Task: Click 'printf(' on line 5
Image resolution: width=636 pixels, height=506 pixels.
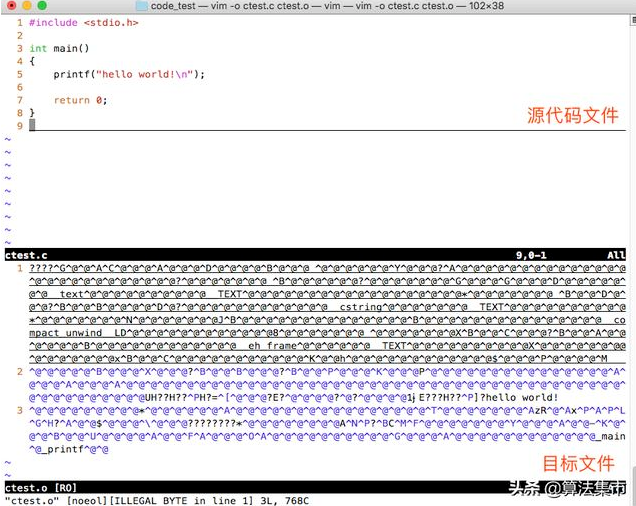Action: [74, 74]
